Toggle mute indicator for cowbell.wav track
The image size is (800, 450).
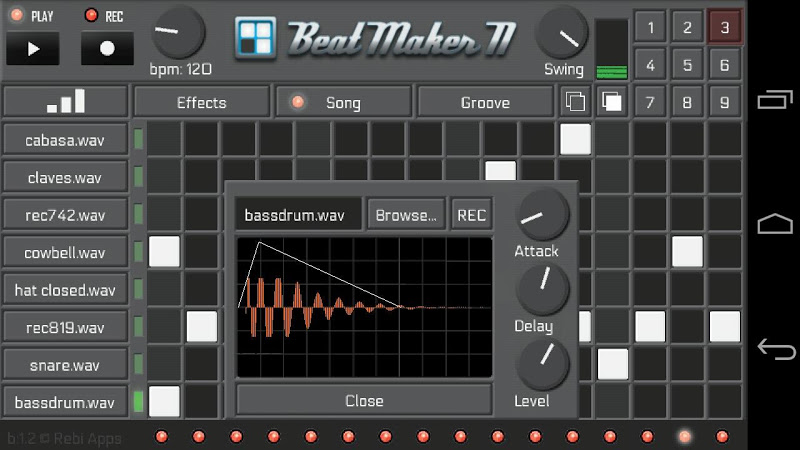pos(138,252)
